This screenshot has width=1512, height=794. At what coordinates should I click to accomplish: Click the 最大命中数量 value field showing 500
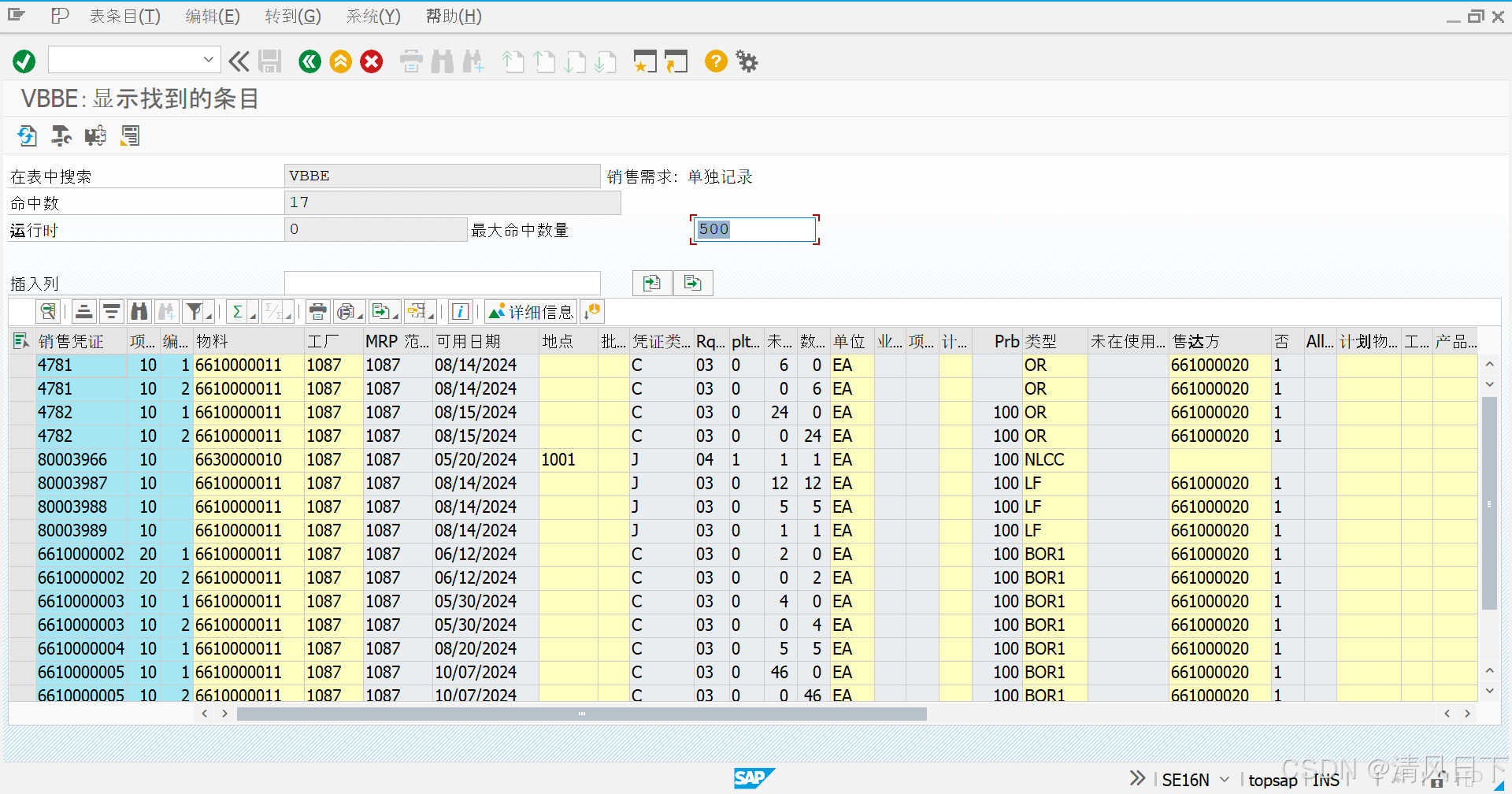(752, 229)
